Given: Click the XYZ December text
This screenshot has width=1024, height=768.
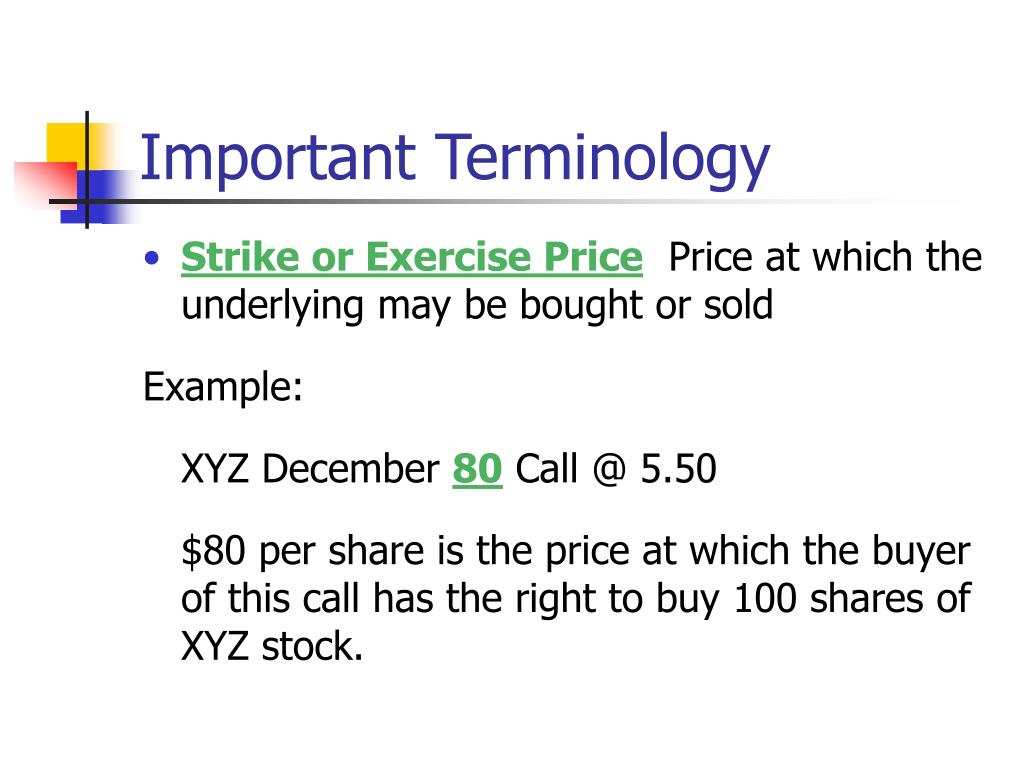Looking at the screenshot, I should point(310,468).
